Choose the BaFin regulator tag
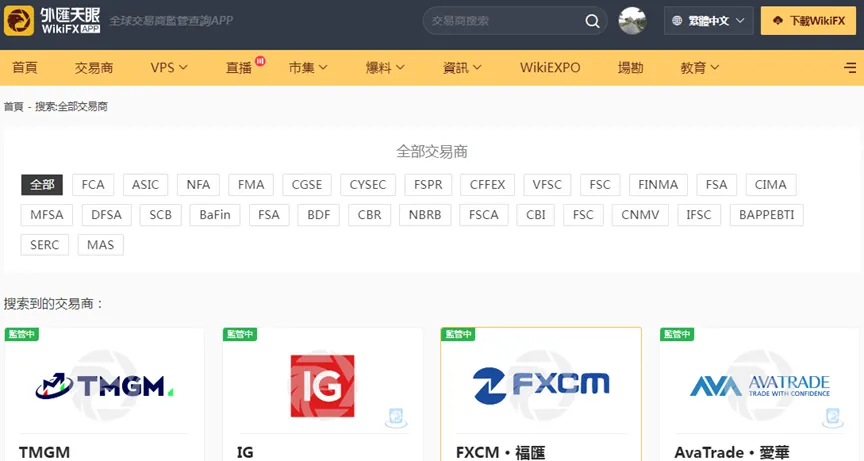 [x=215, y=215]
